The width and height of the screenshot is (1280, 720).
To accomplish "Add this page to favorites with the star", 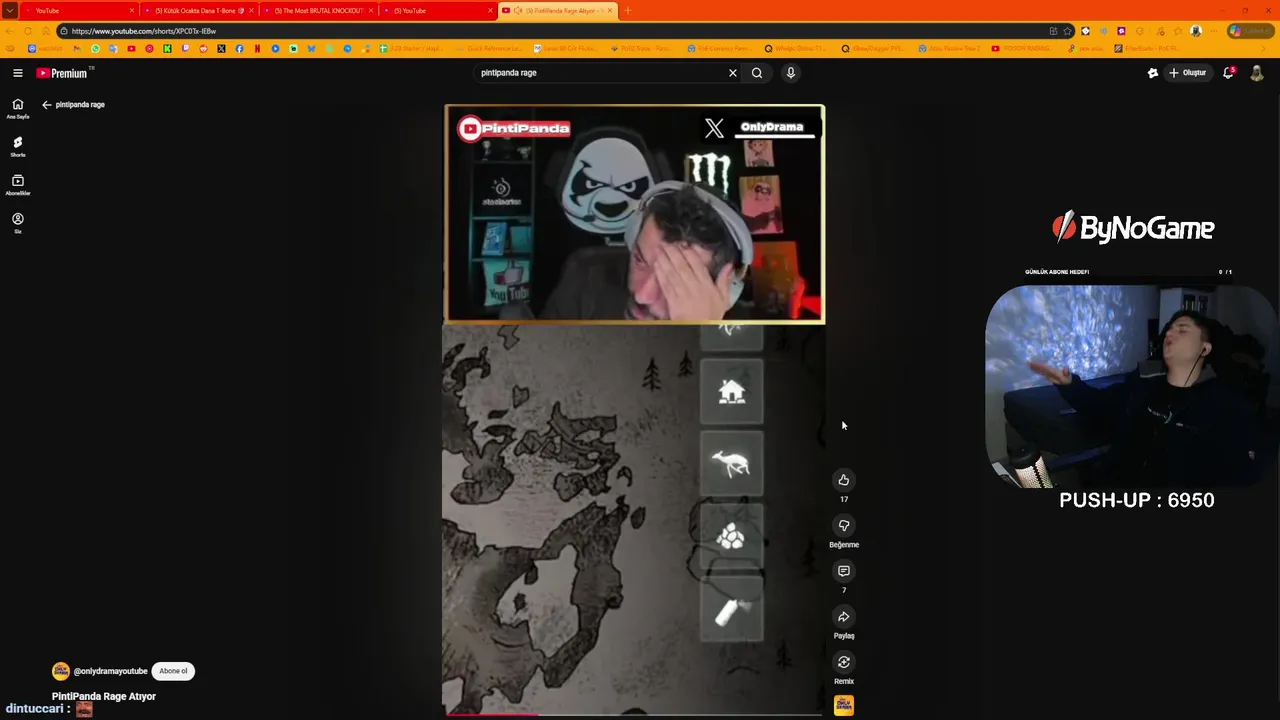I will 1067,31.
